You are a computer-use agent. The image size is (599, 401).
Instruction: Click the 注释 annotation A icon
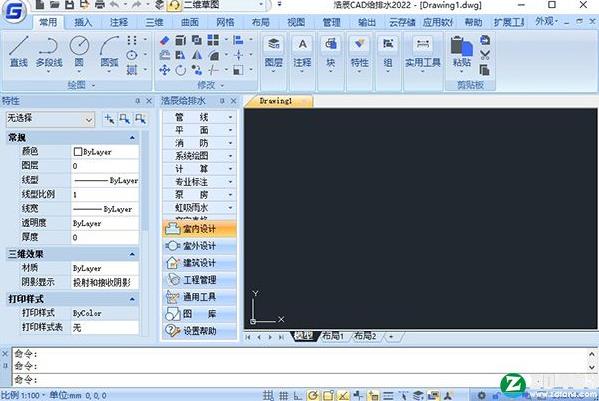(x=302, y=53)
